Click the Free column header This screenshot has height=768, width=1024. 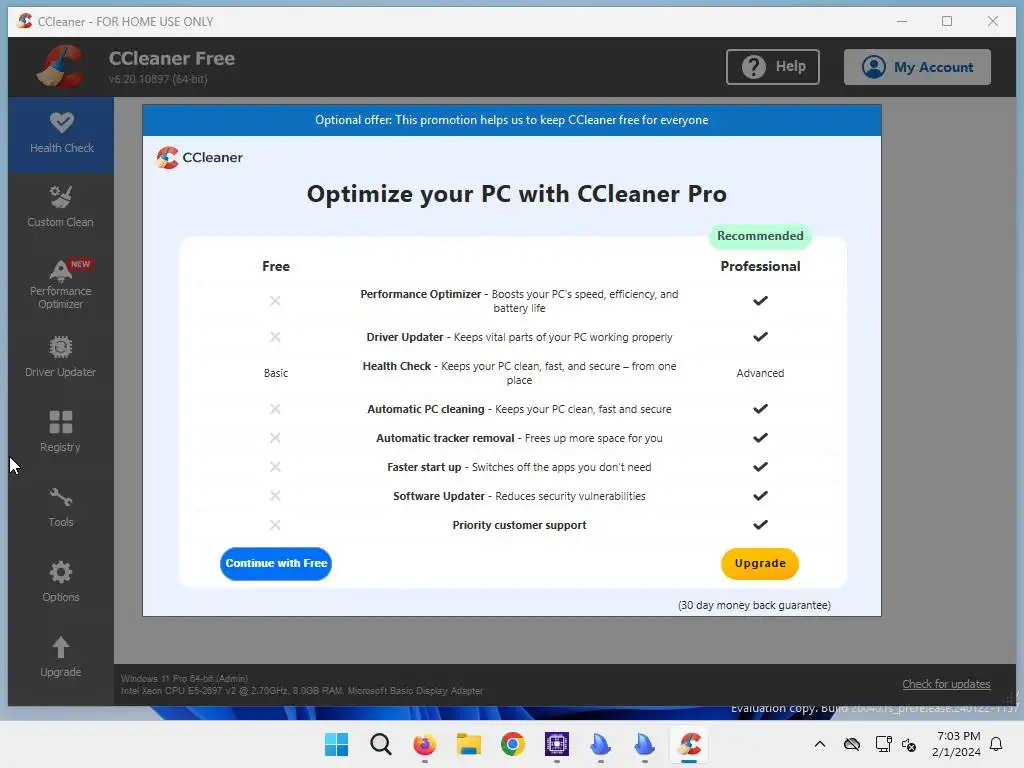pyautogui.click(x=276, y=266)
